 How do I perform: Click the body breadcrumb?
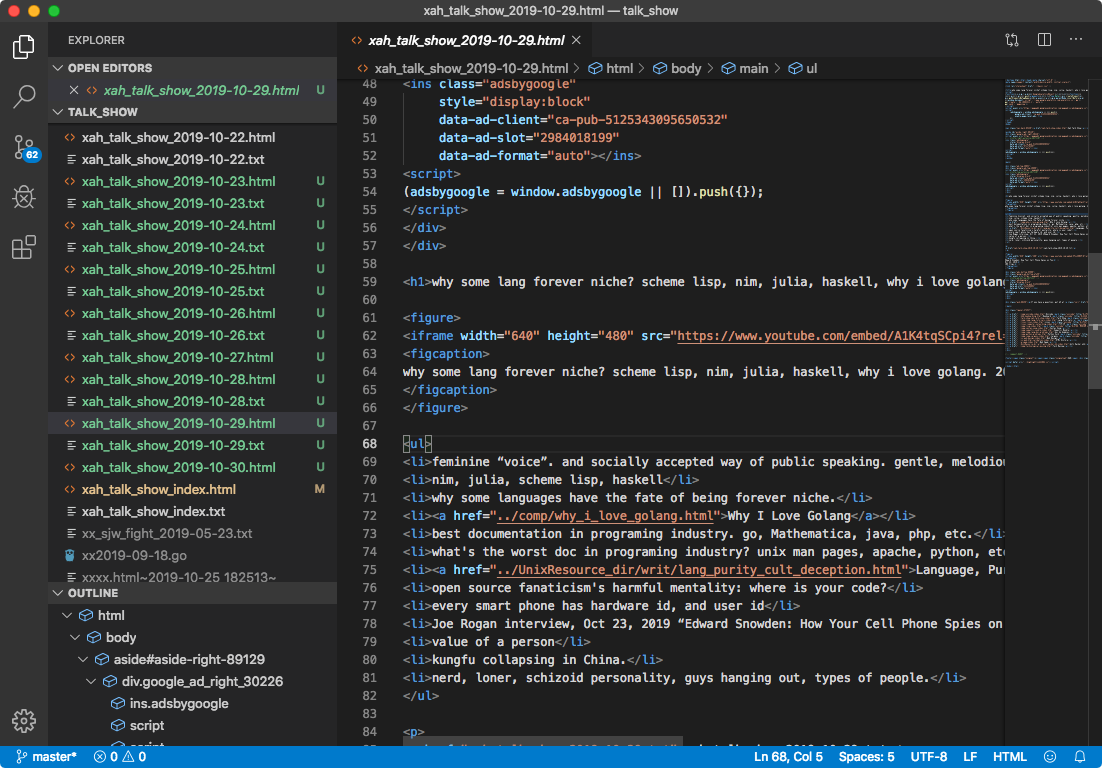click(677, 68)
